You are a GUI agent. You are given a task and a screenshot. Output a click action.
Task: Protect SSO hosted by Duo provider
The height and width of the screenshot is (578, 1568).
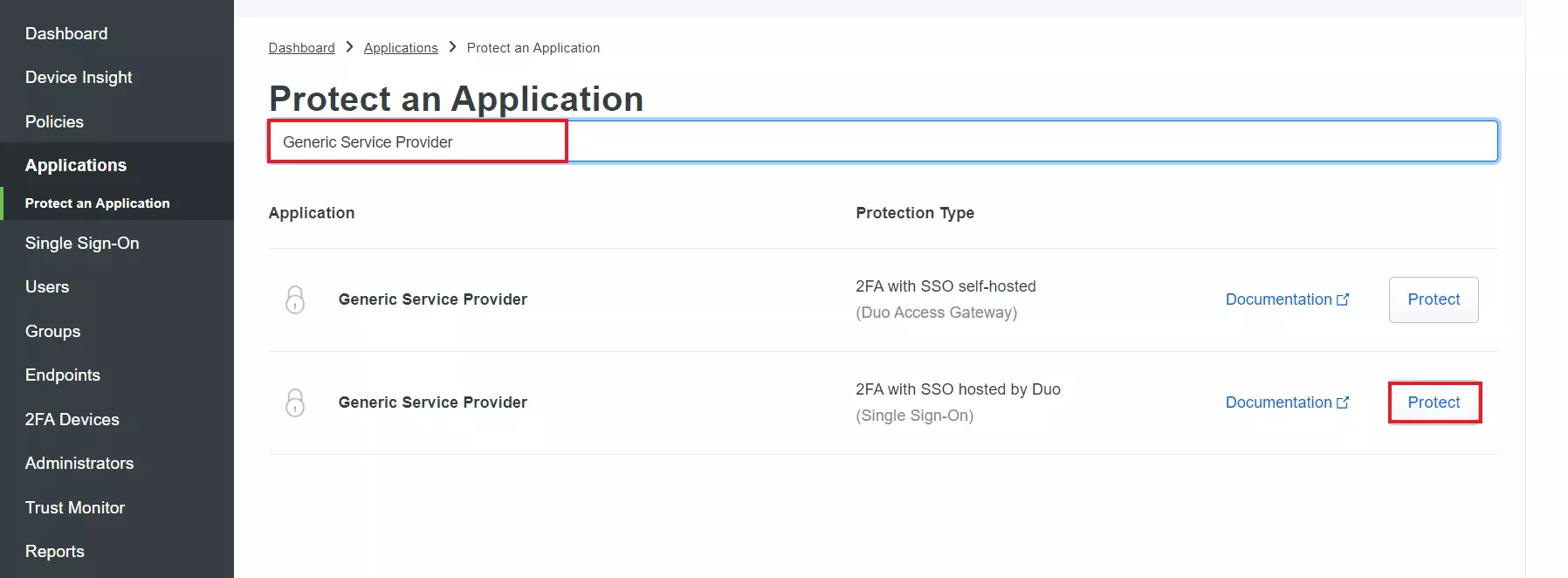[1434, 403]
